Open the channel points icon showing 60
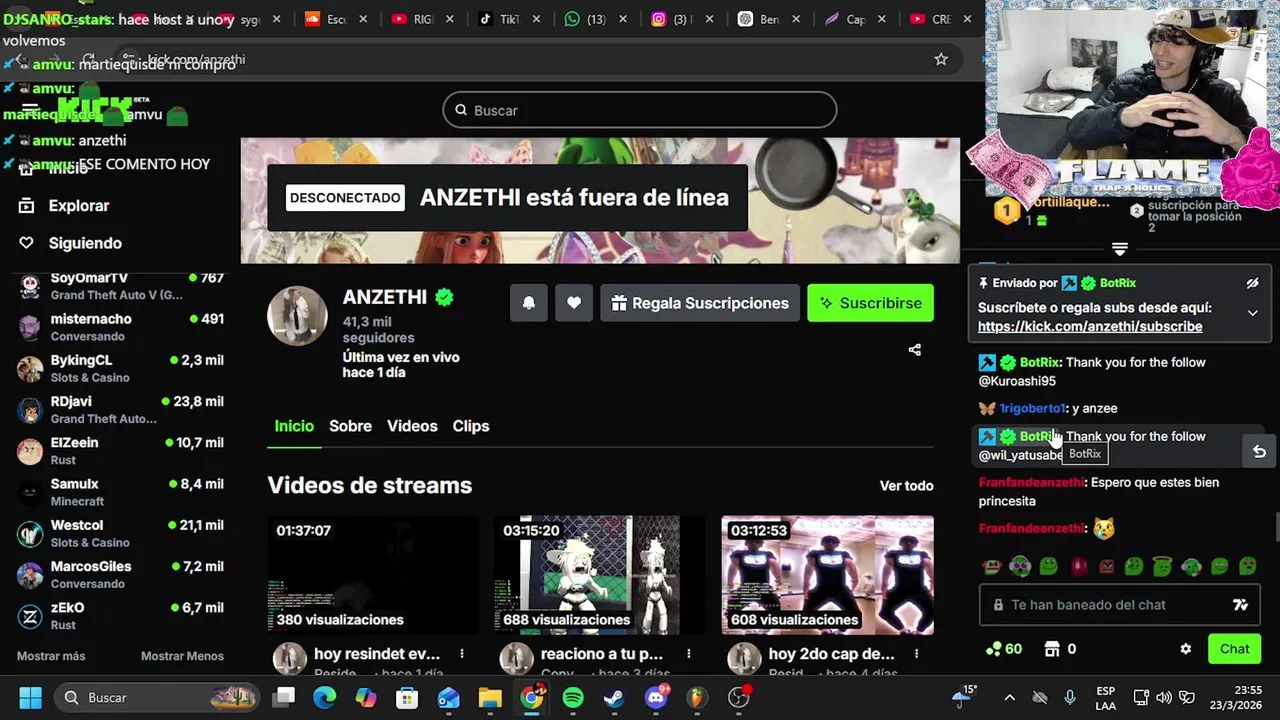 (x=1003, y=649)
